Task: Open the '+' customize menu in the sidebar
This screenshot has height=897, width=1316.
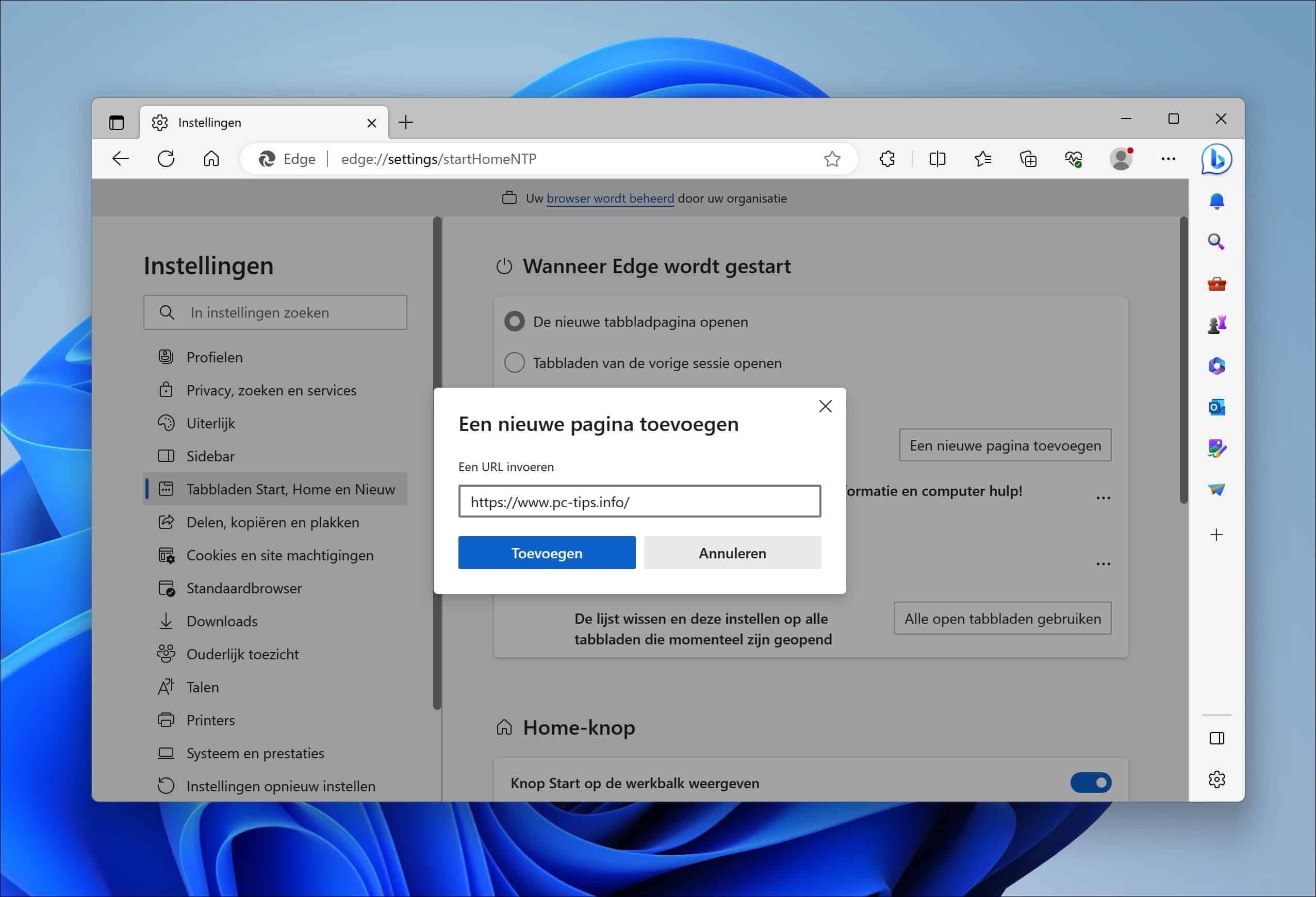Action: (x=1216, y=534)
